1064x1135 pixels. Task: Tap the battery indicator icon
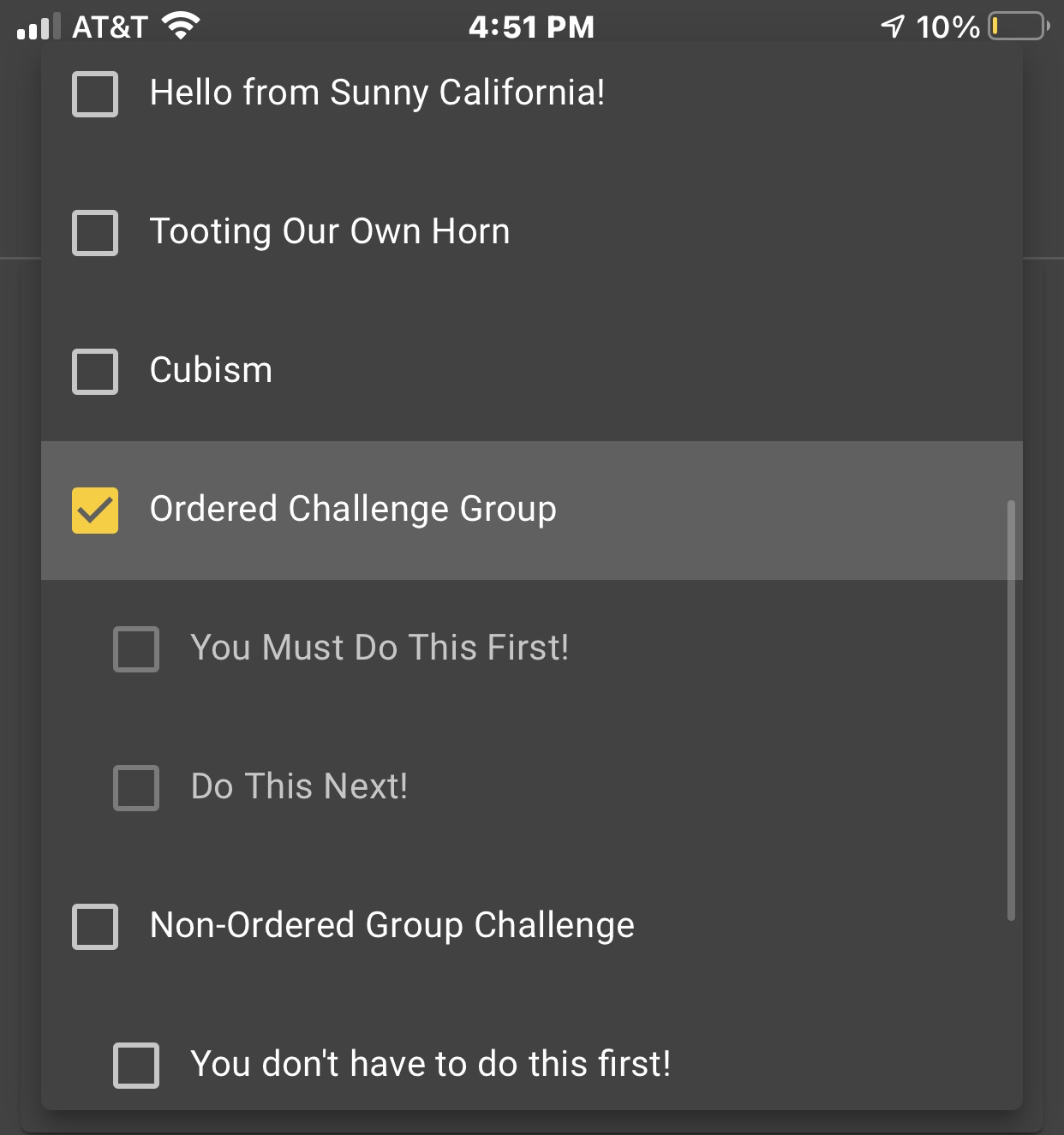[x=1018, y=27]
